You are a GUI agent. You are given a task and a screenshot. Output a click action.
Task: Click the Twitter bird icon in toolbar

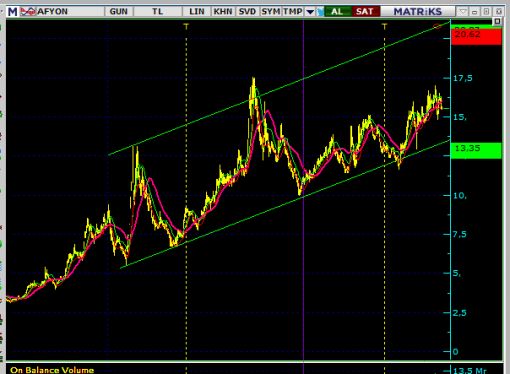tap(320, 12)
